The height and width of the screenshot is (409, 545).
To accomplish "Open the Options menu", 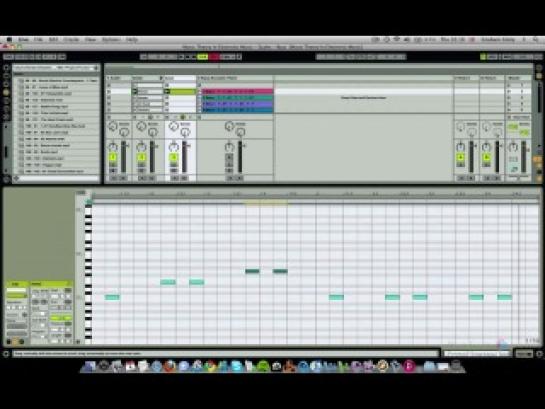I will tap(111, 40).
